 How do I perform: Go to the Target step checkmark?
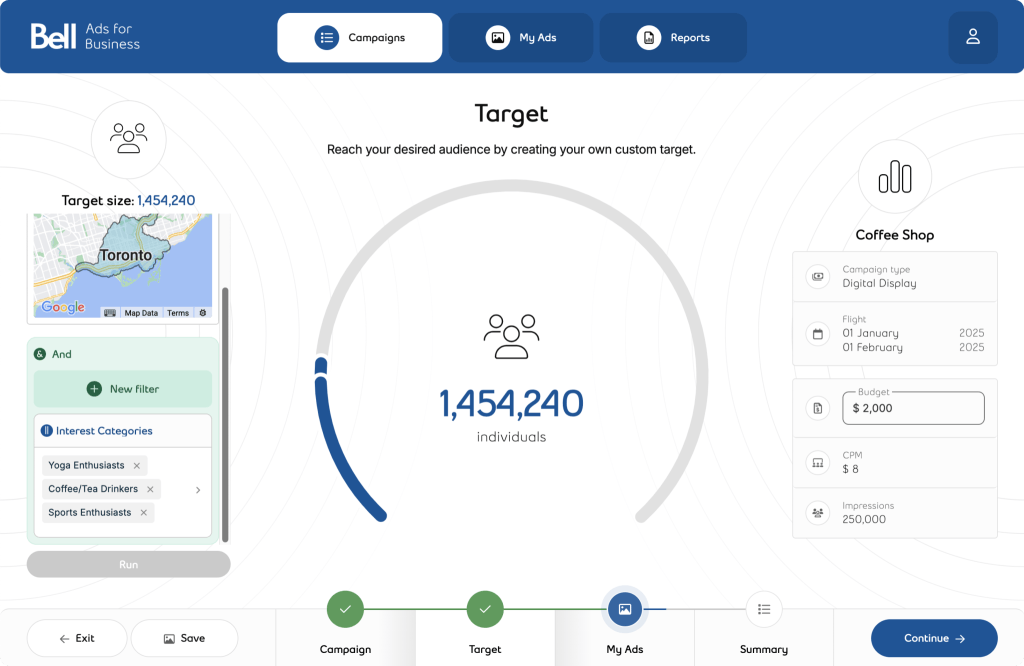point(485,609)
